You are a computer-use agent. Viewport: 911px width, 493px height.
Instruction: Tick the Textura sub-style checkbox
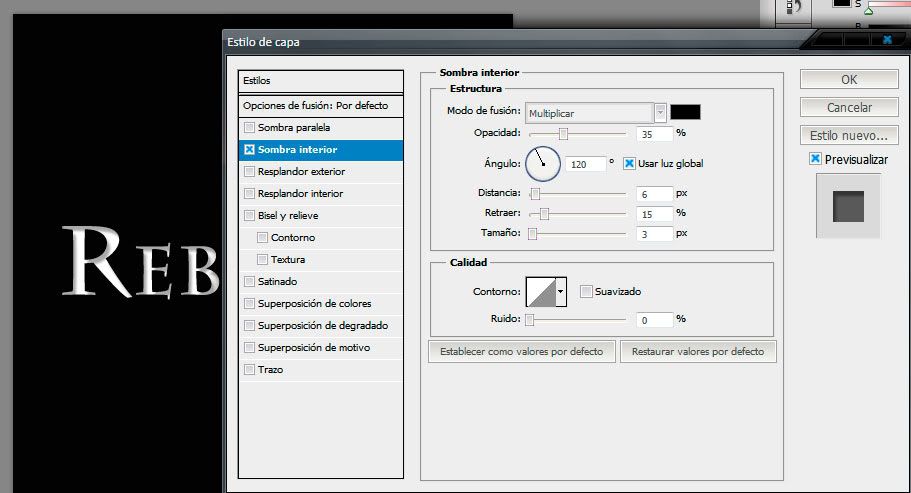262,260
